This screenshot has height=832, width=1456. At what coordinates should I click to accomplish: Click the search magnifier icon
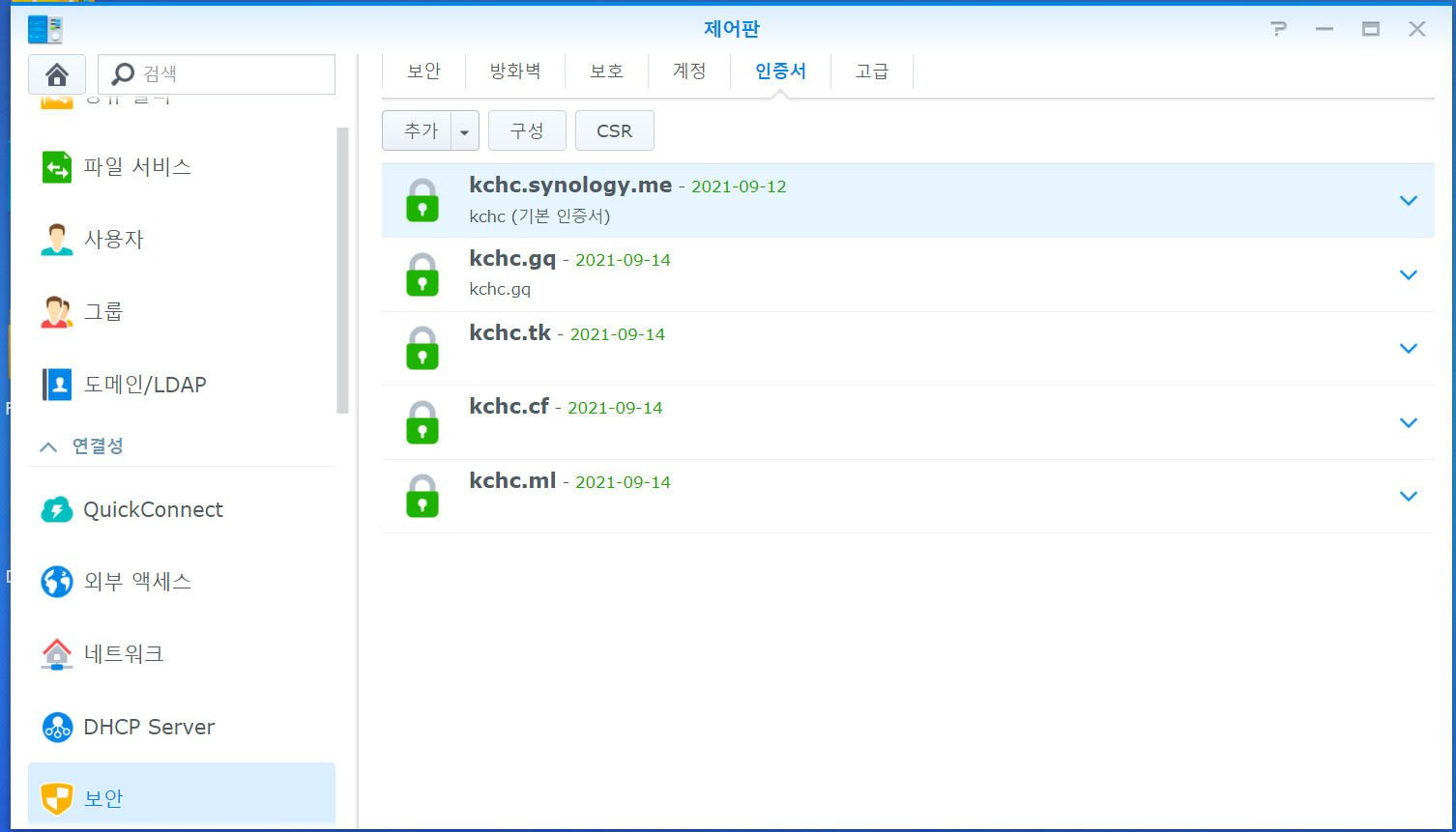pos(124,74)
